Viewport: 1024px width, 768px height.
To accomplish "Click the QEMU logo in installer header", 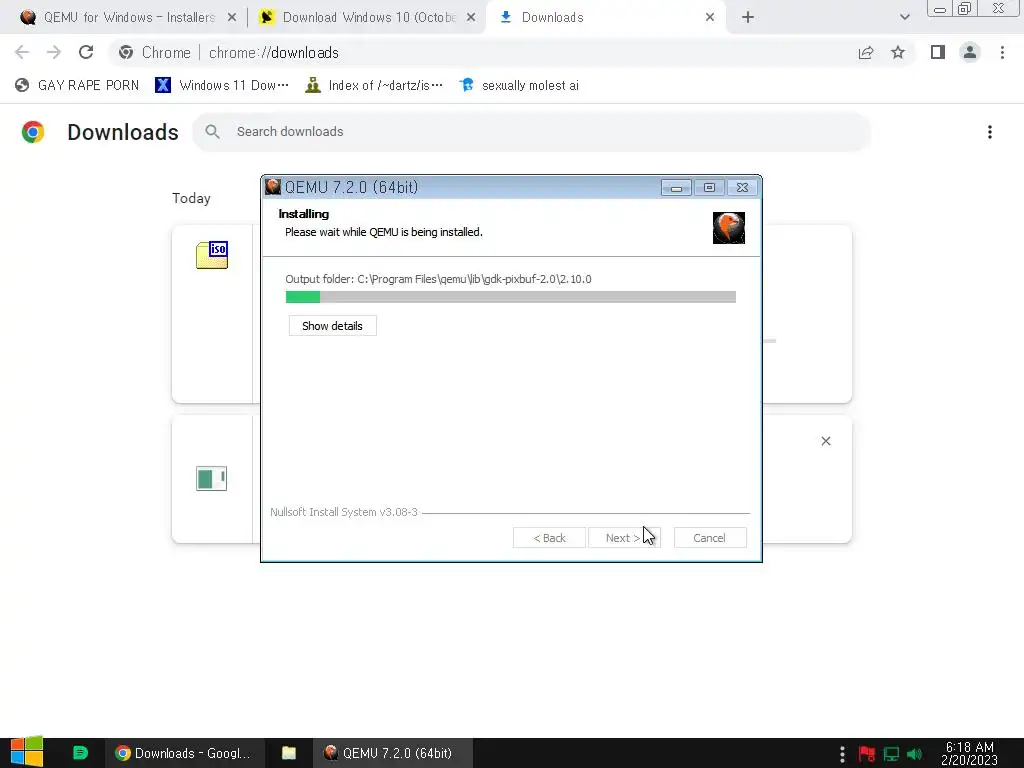I will 729,228.
